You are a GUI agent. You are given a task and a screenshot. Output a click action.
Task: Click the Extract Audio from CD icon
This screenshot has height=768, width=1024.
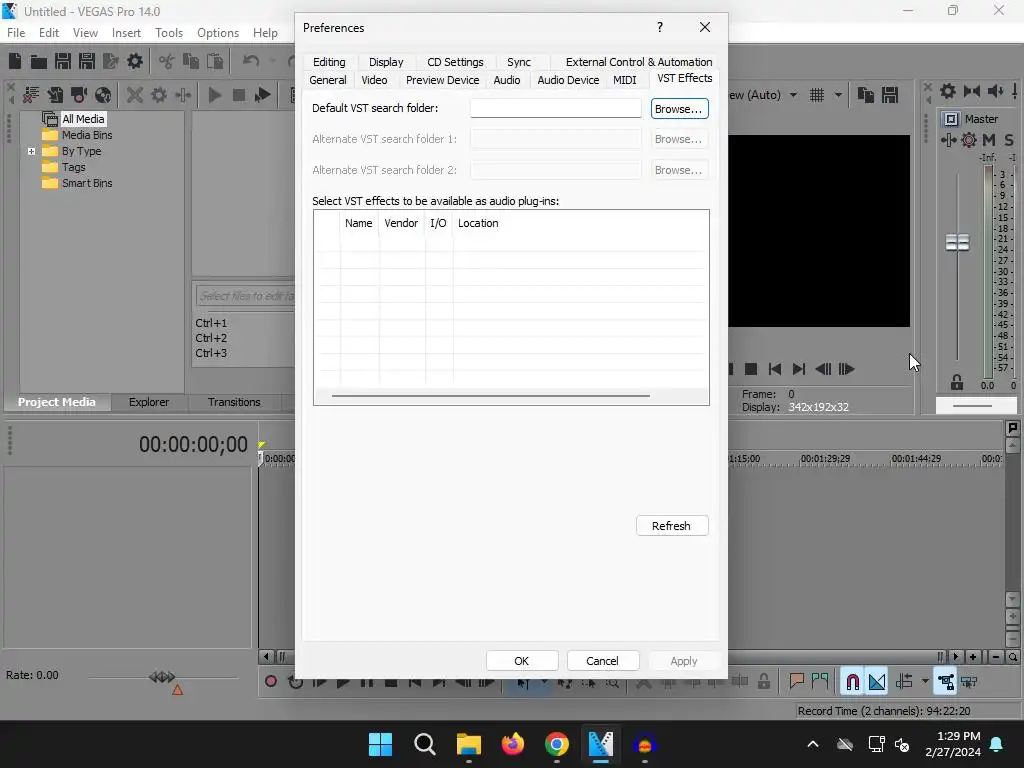point(103,95)
